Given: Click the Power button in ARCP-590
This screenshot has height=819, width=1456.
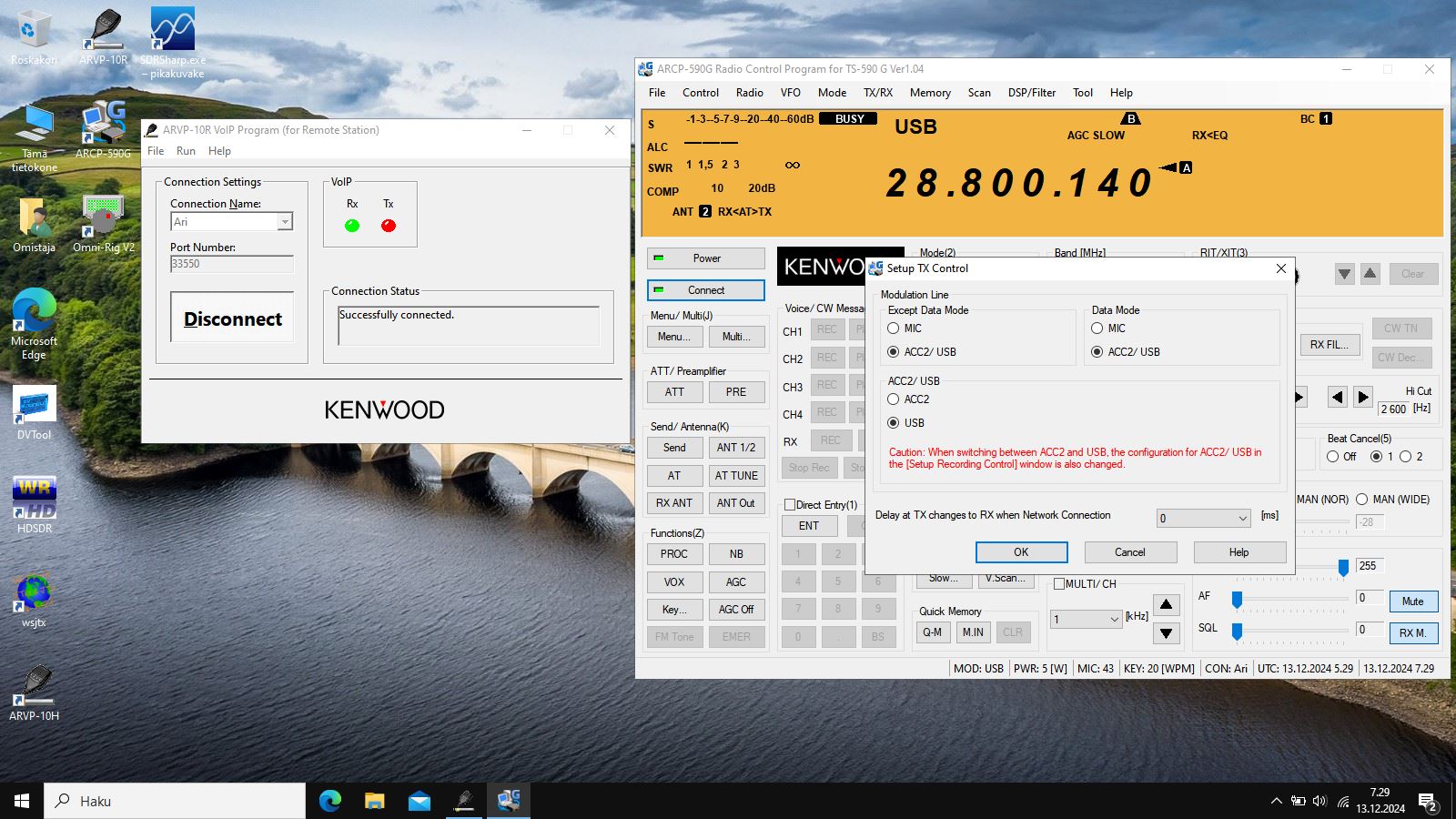Looking at the screenshot, I should (706, 258).
